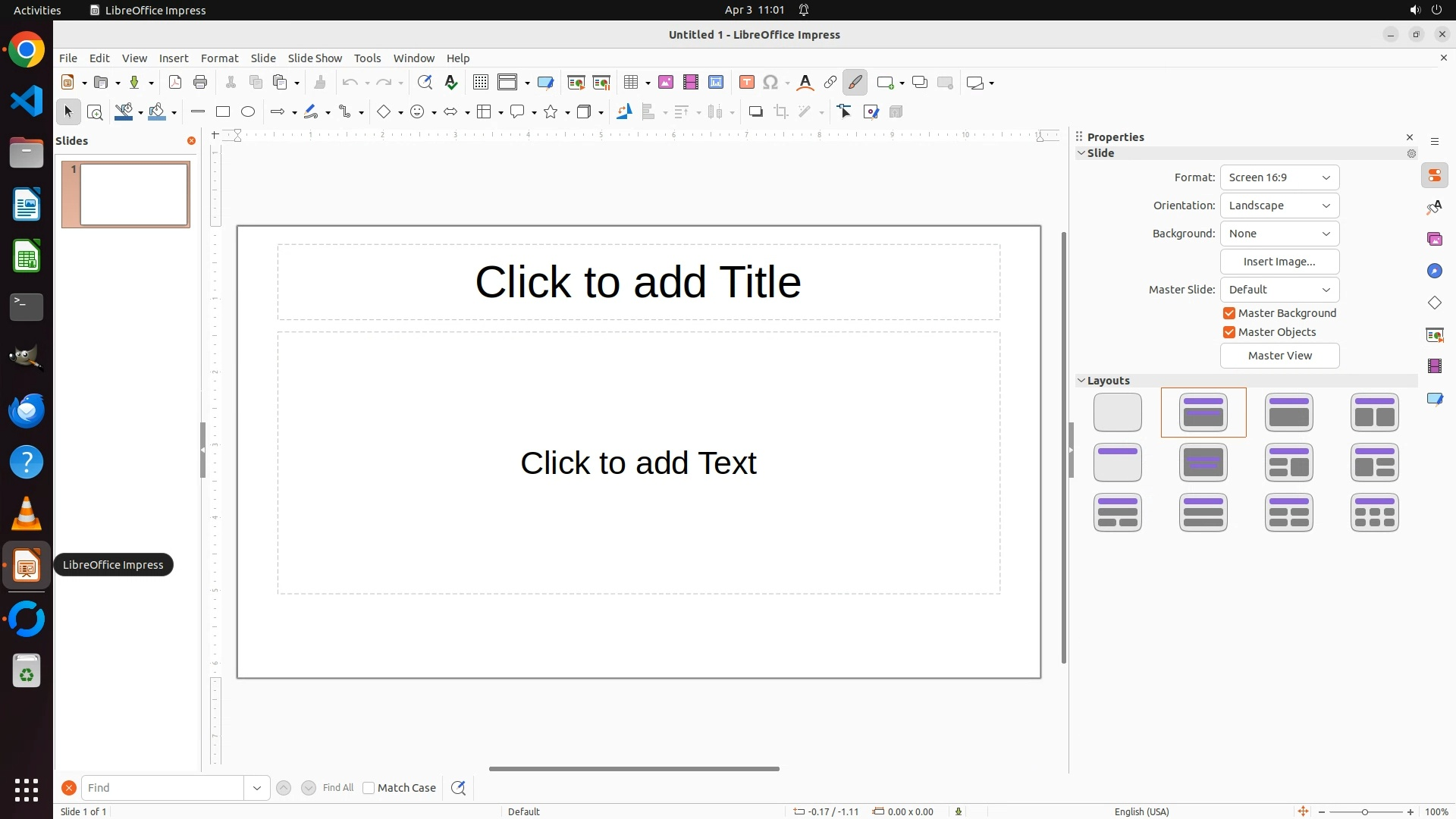Click the Insert Text Box icon
This screenshot has width=1456, height=819.
click(747, 83)
